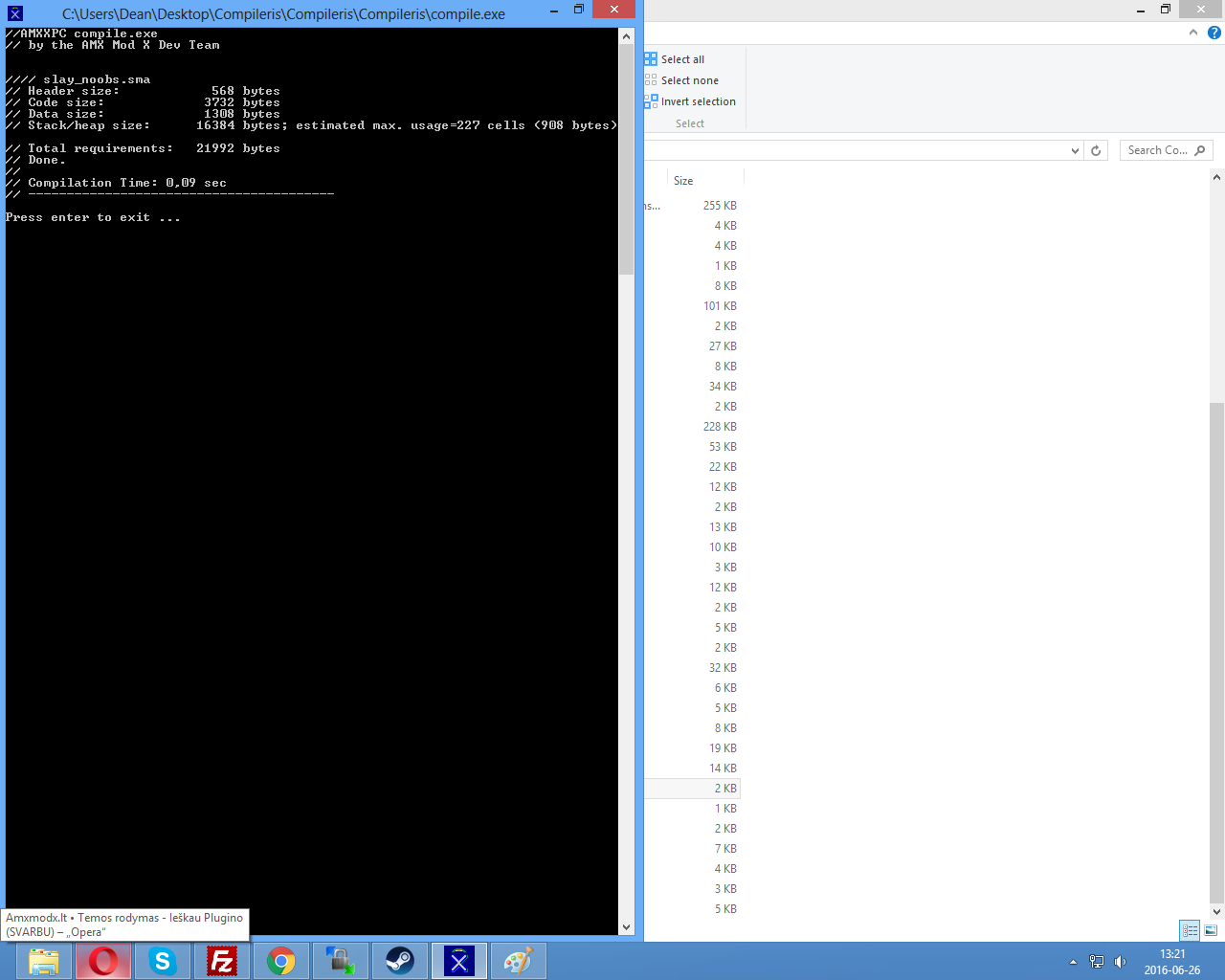
Task: Open Skype from the taskbar
Action: click(x=163, y=961)
